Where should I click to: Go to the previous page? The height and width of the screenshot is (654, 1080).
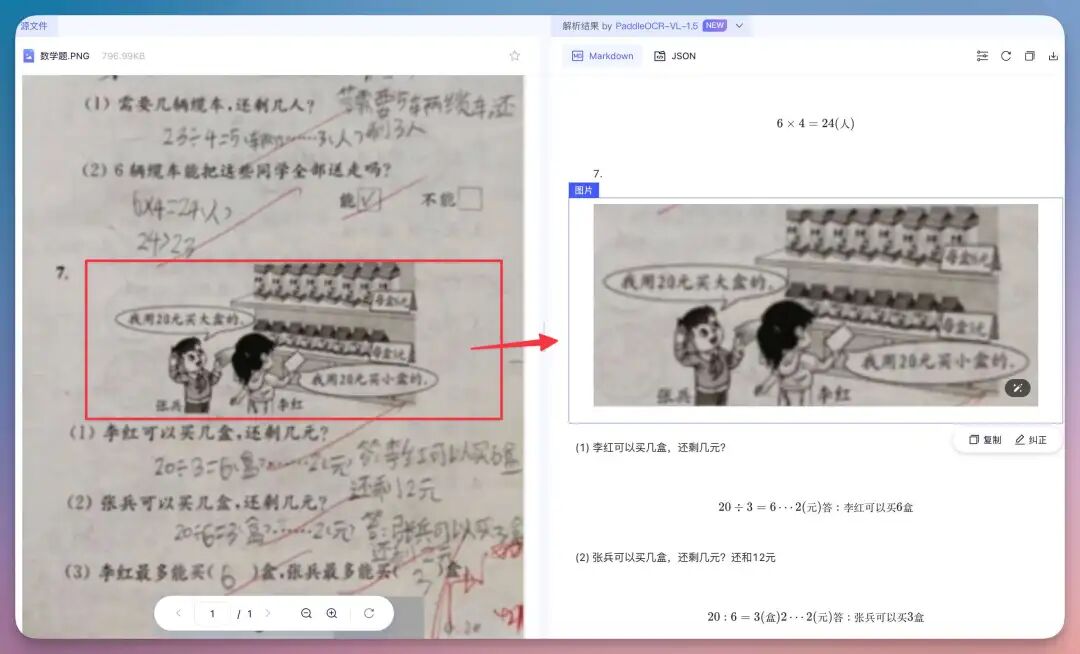pyautogui.click(x=178, y=613)
